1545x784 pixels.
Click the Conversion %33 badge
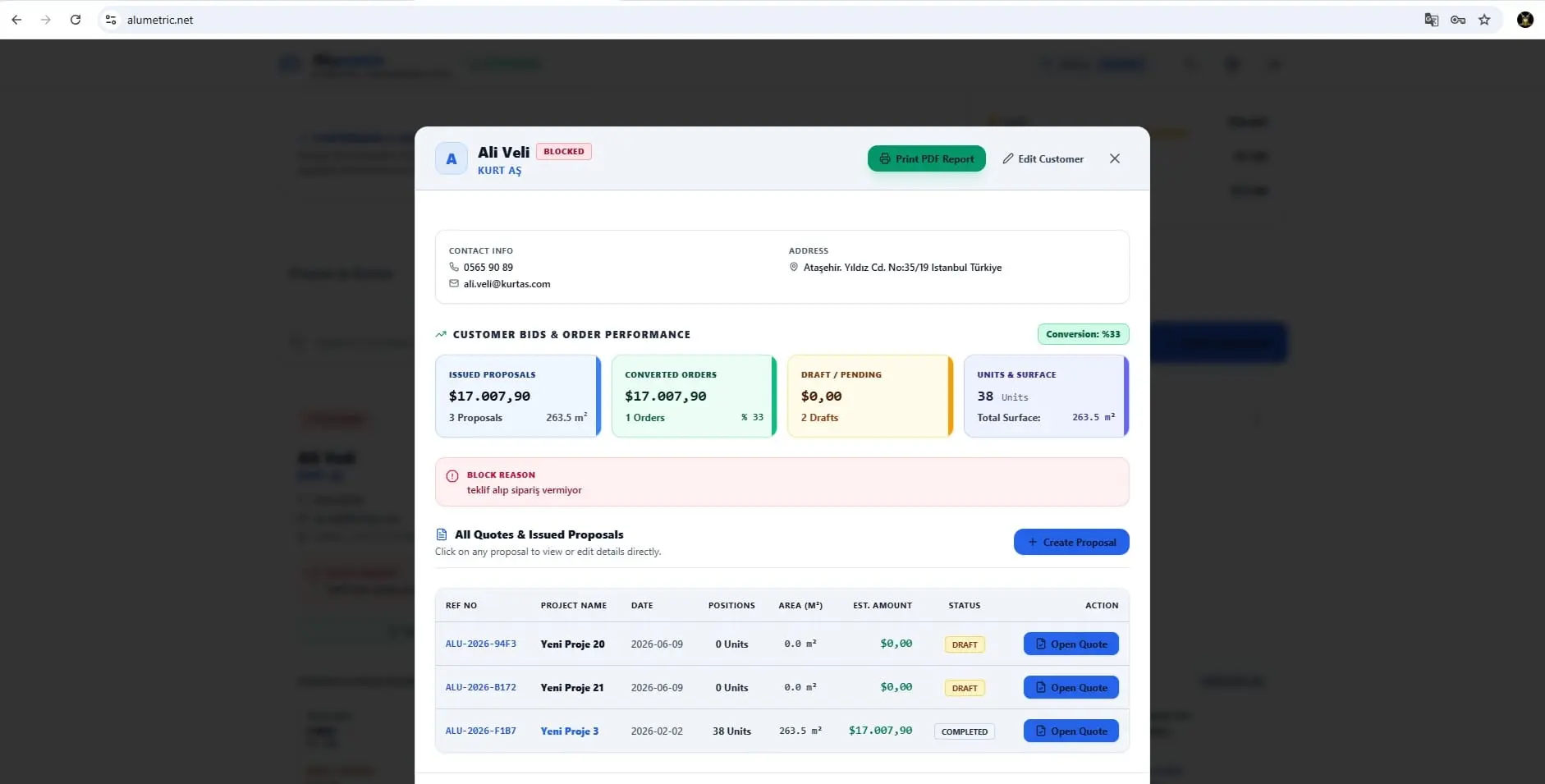click(1083, 334)
